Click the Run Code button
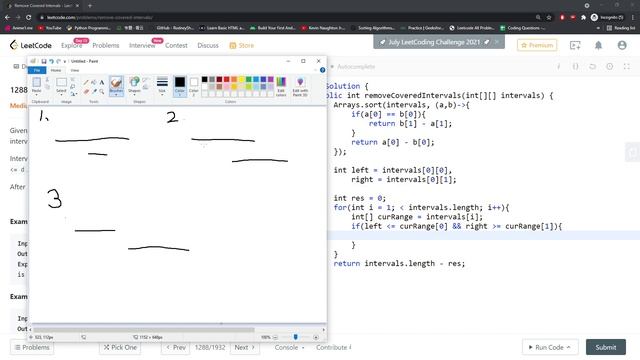 (550, 347)
